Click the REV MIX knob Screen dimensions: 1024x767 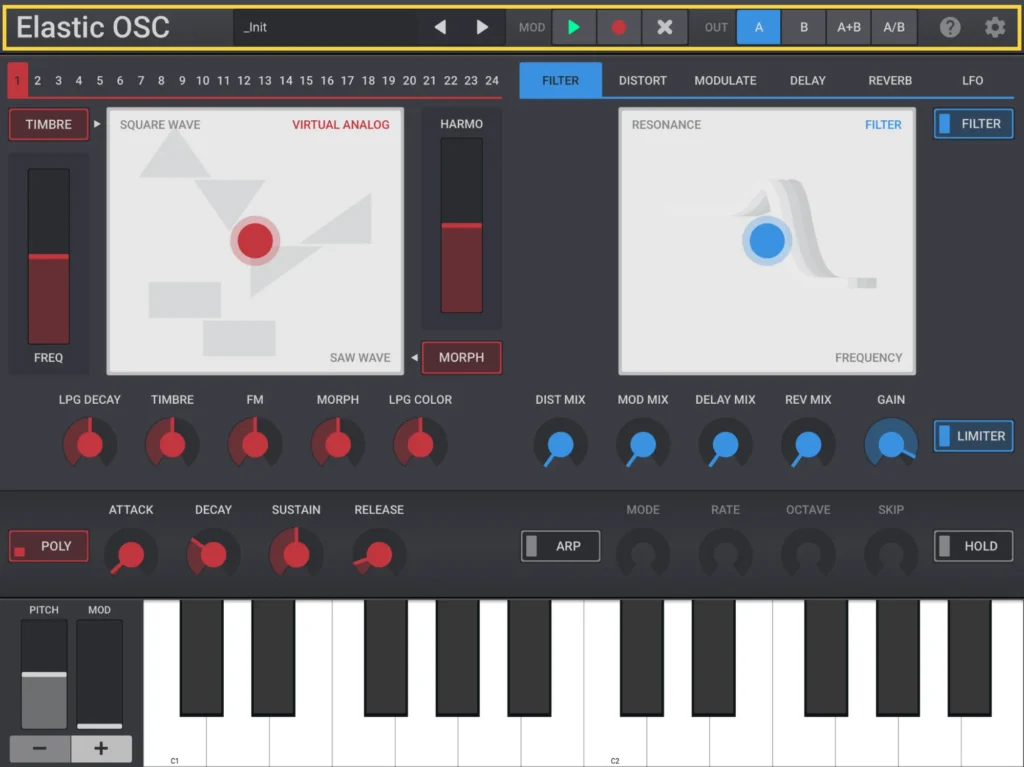808,444
